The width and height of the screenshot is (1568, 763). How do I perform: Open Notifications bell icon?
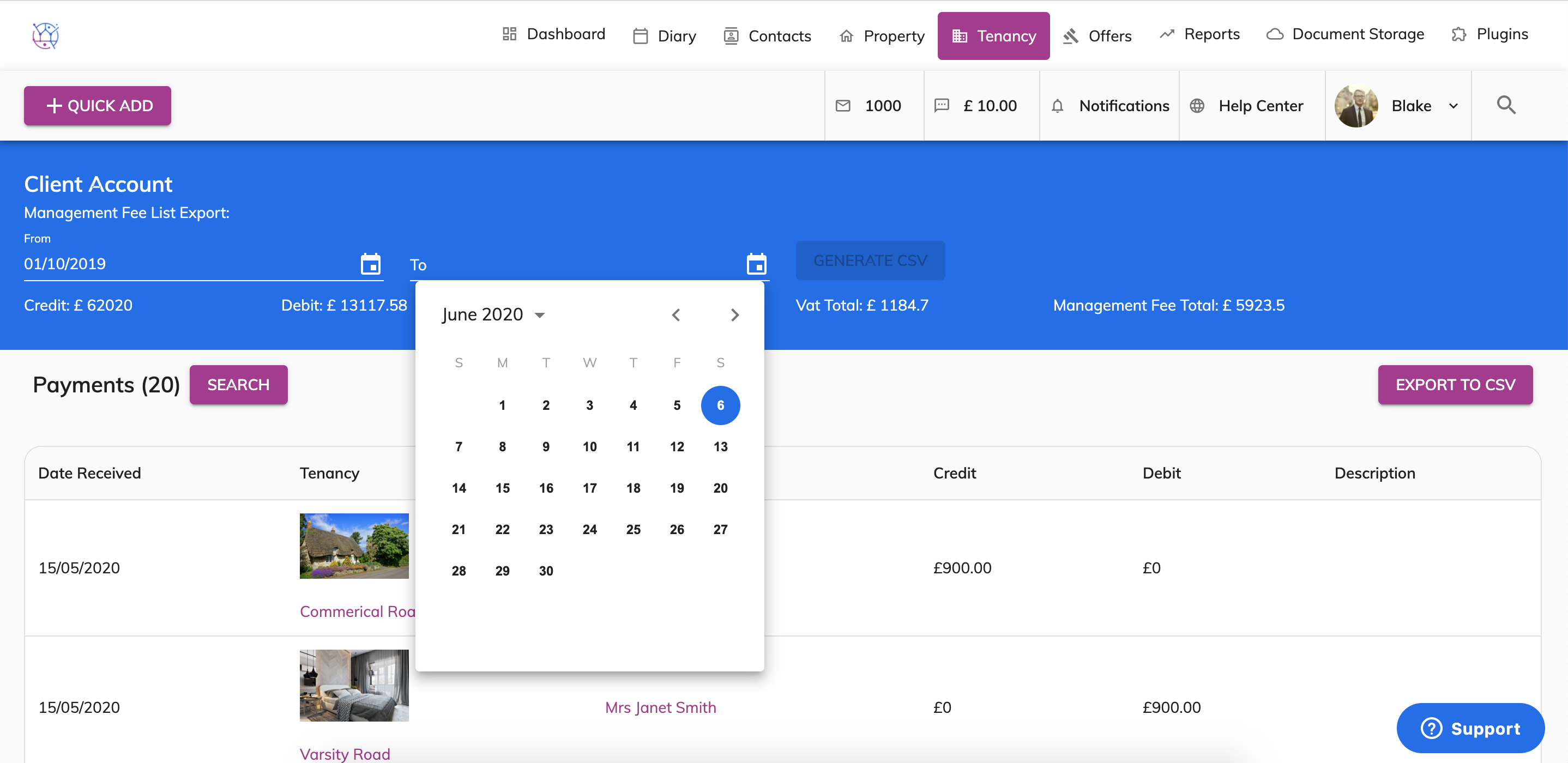coord(1058,106)
